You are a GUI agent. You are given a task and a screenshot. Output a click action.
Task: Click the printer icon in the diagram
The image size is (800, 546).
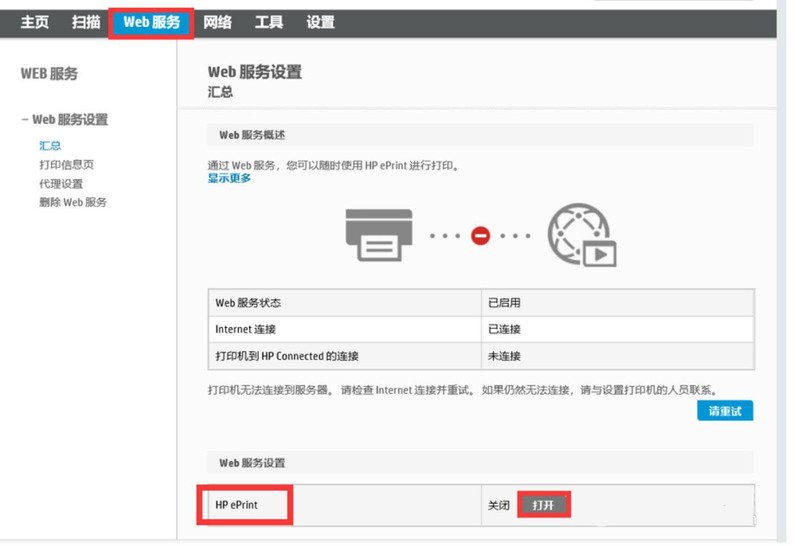pos(379,235)
